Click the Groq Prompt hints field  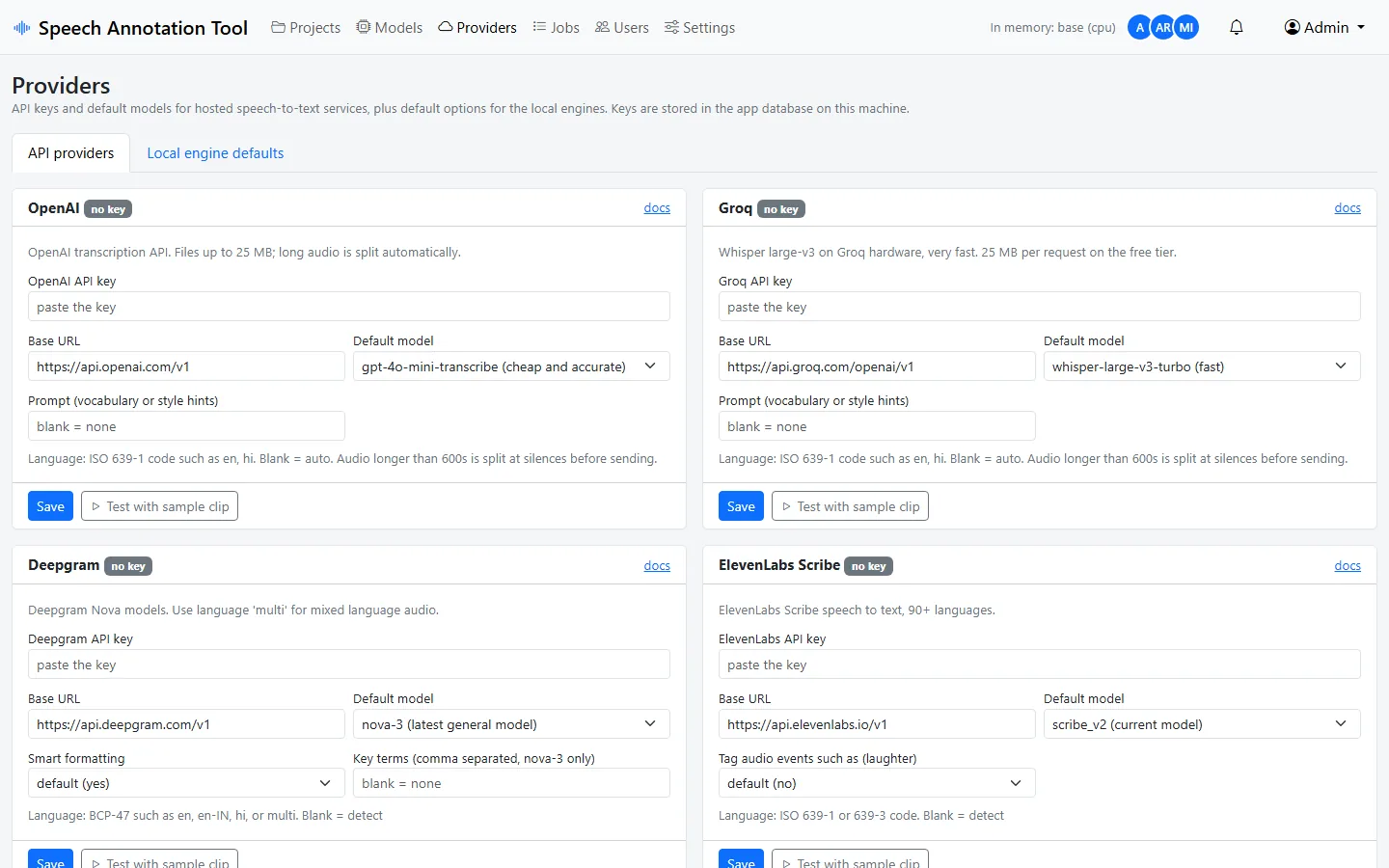(877, 426)
